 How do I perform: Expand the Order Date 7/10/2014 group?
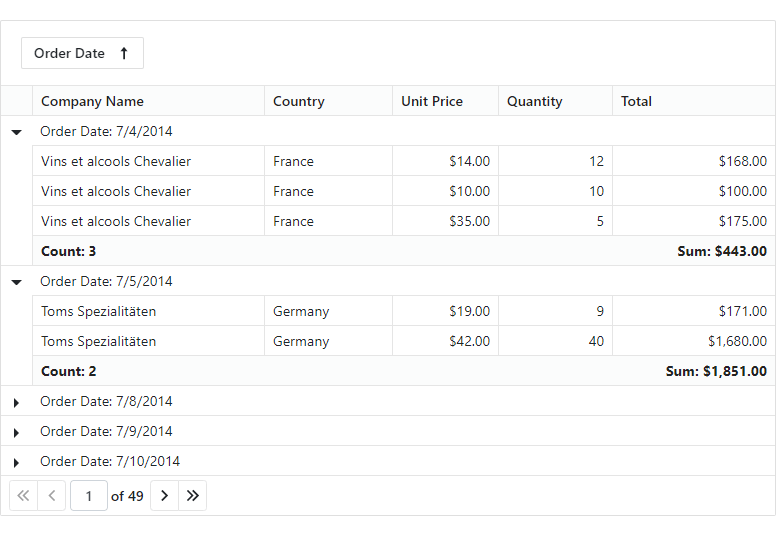click(16, 462)
